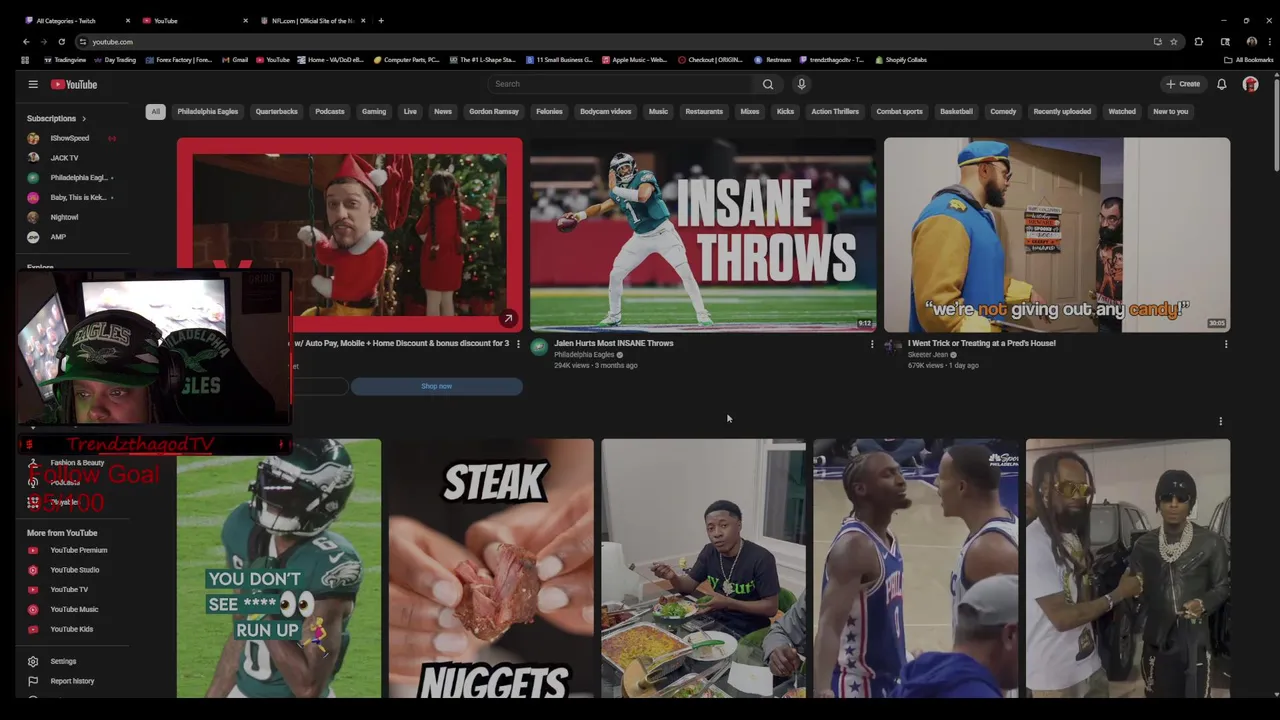The height and width of the screenshot is (720, 1280).
Task: Click the Shop now ad button
Action: pyautogui.click(x=436, y=386)
